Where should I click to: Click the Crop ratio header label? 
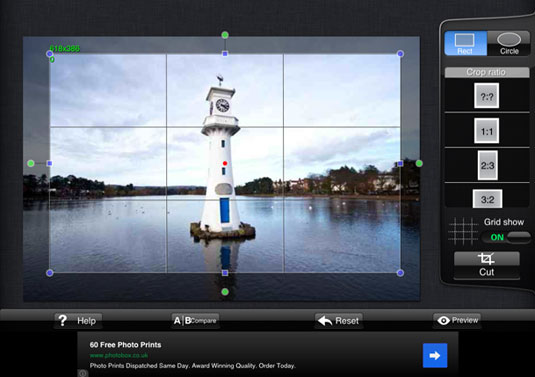click(487, 72)
